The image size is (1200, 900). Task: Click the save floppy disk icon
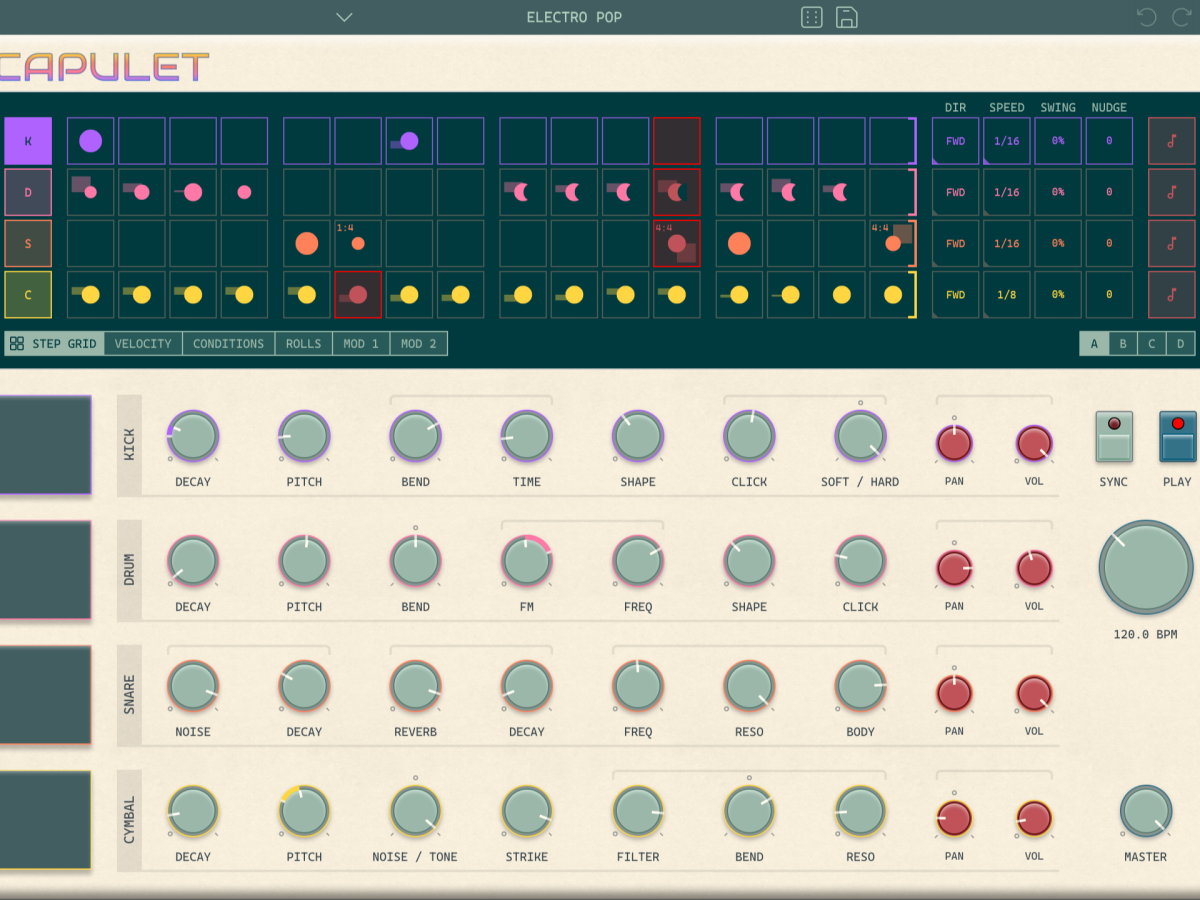847,17
